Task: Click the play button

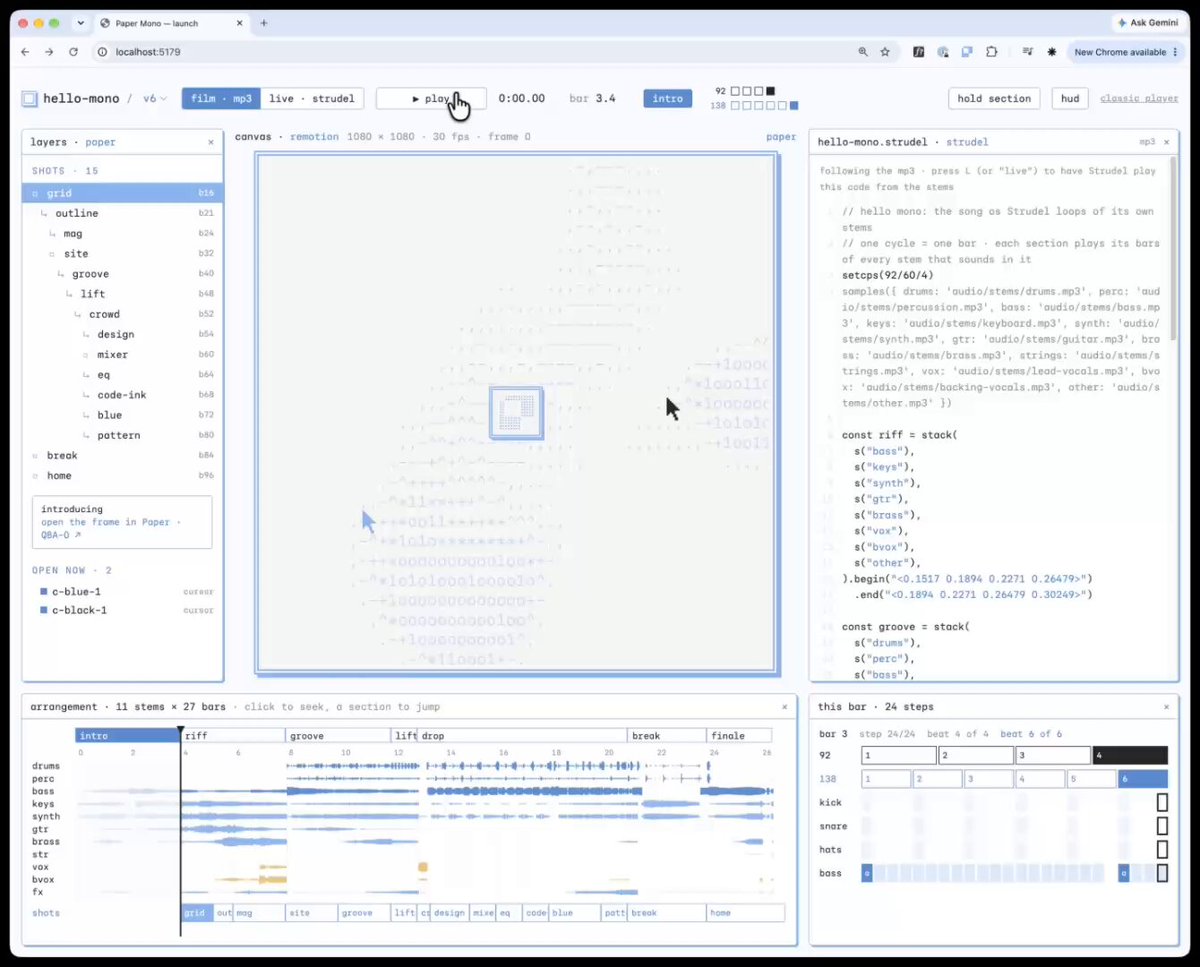Action: click(431, 99)
